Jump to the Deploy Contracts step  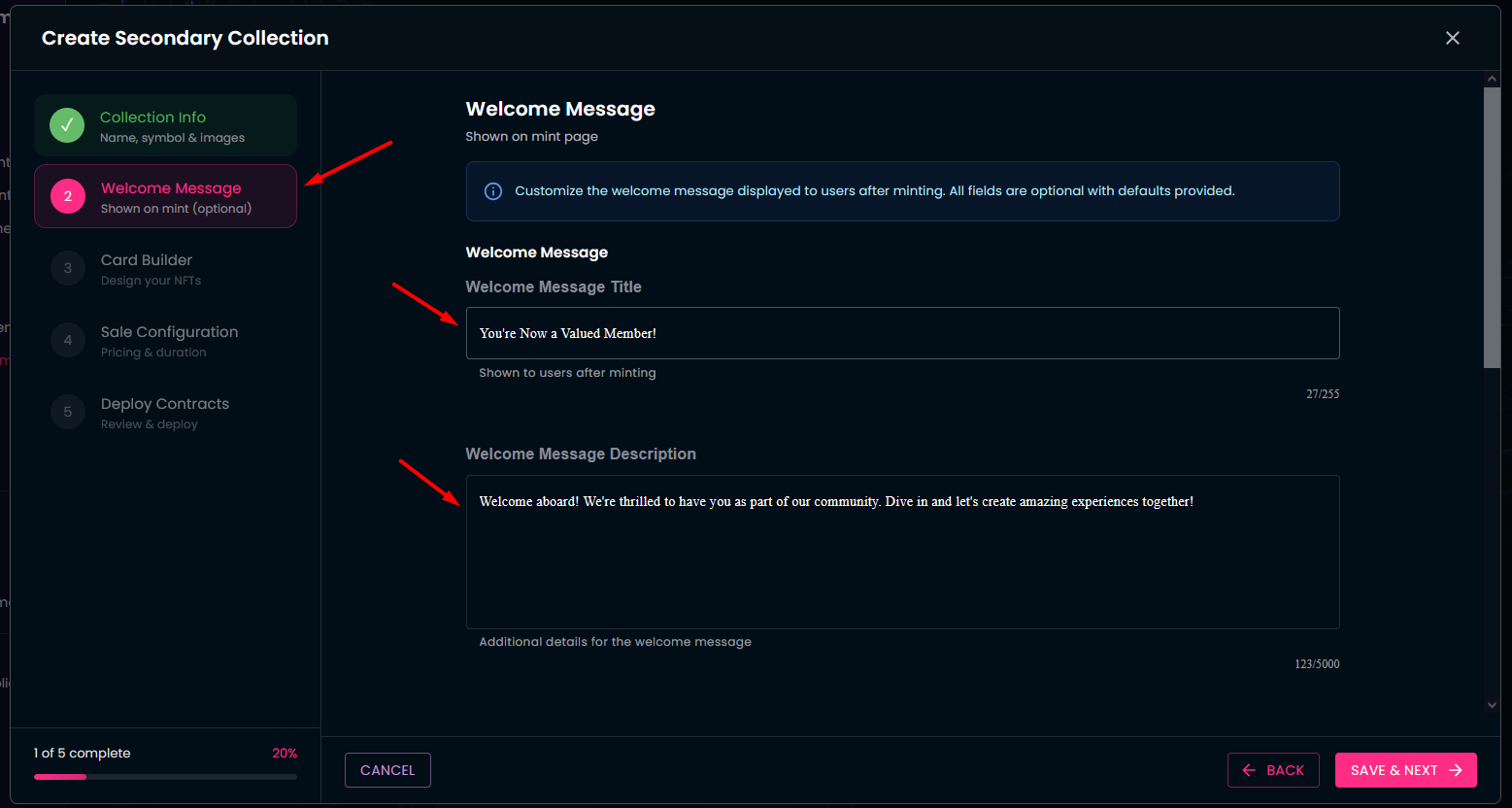click(165, 413)
